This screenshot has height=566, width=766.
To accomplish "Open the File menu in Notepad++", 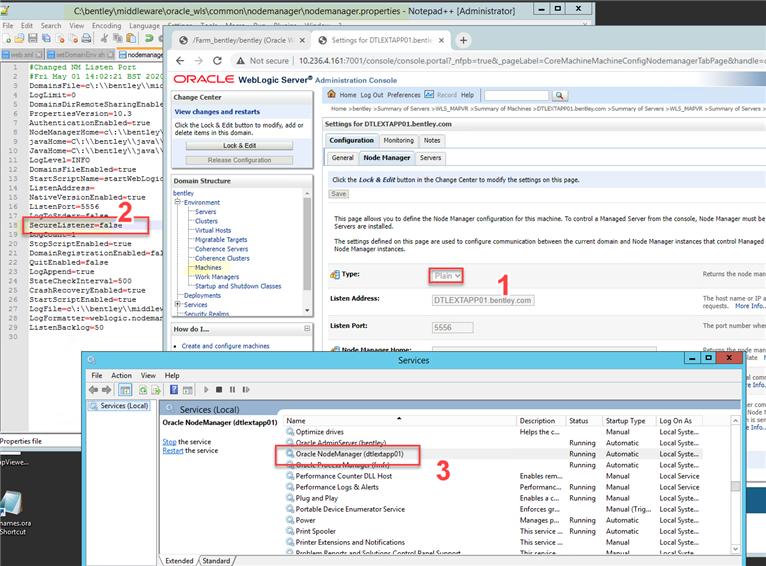I will [x=8, y=25].
